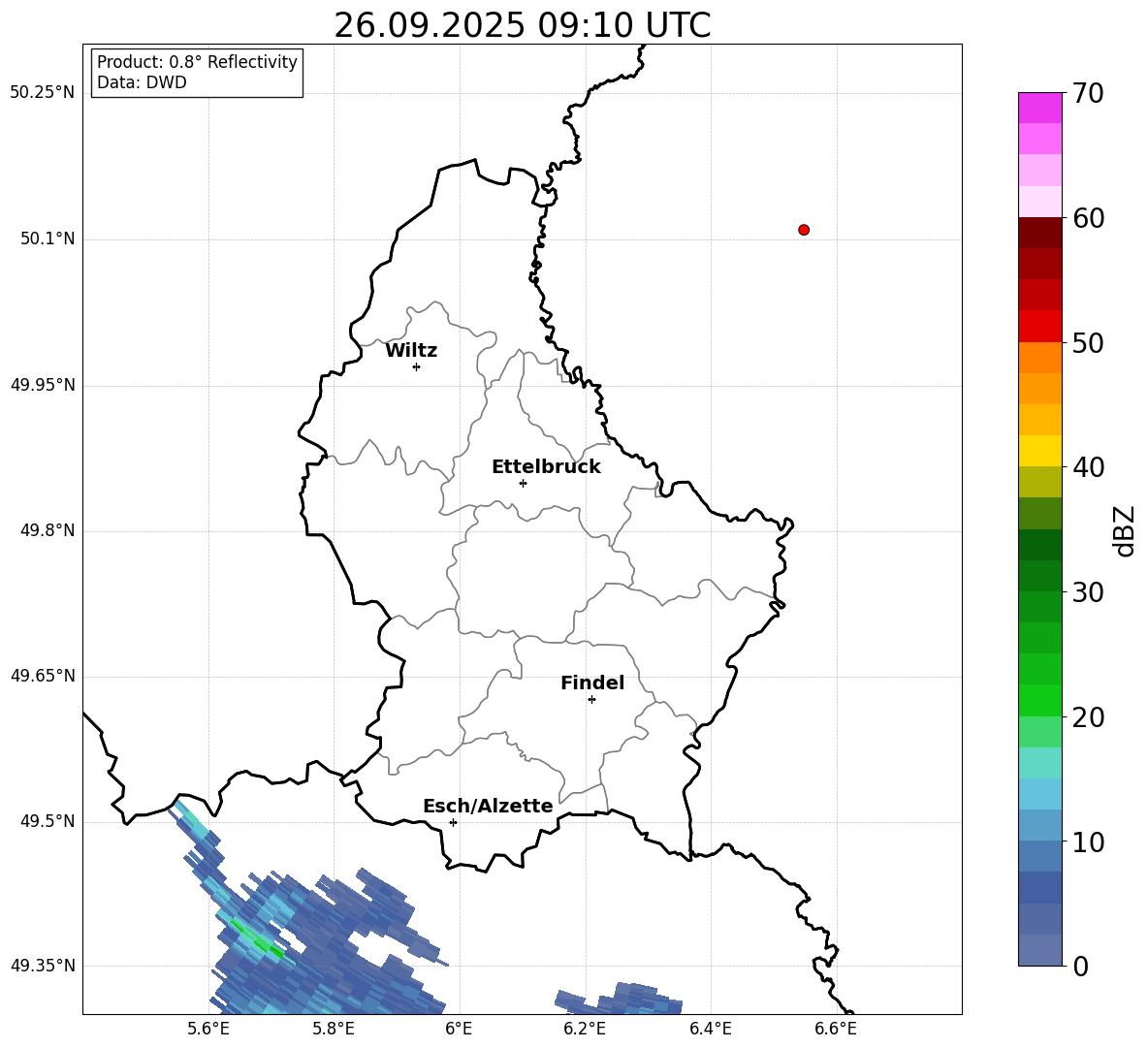This screenshot has height=1048, width=1148.
Task: Pick the yellow swatch just above 40 dBZ
Action: (1039, 451)
